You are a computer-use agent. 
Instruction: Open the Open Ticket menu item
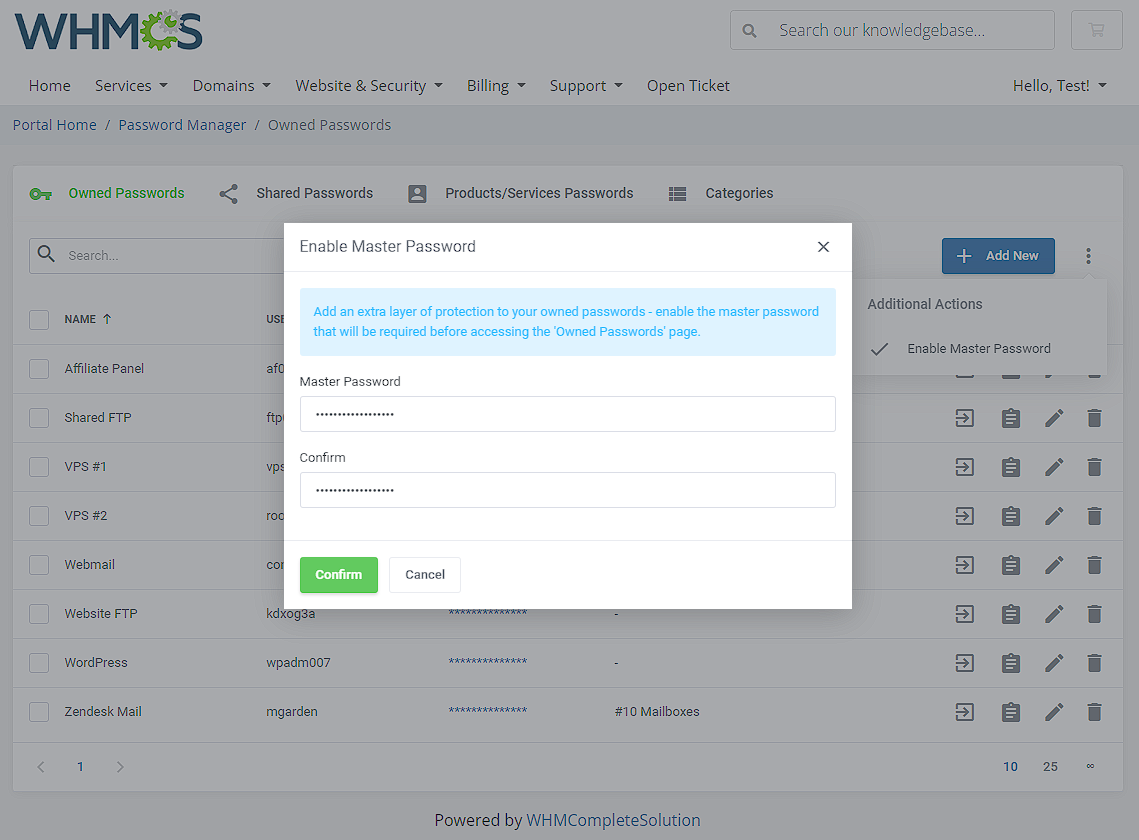(x=688, y=86)
